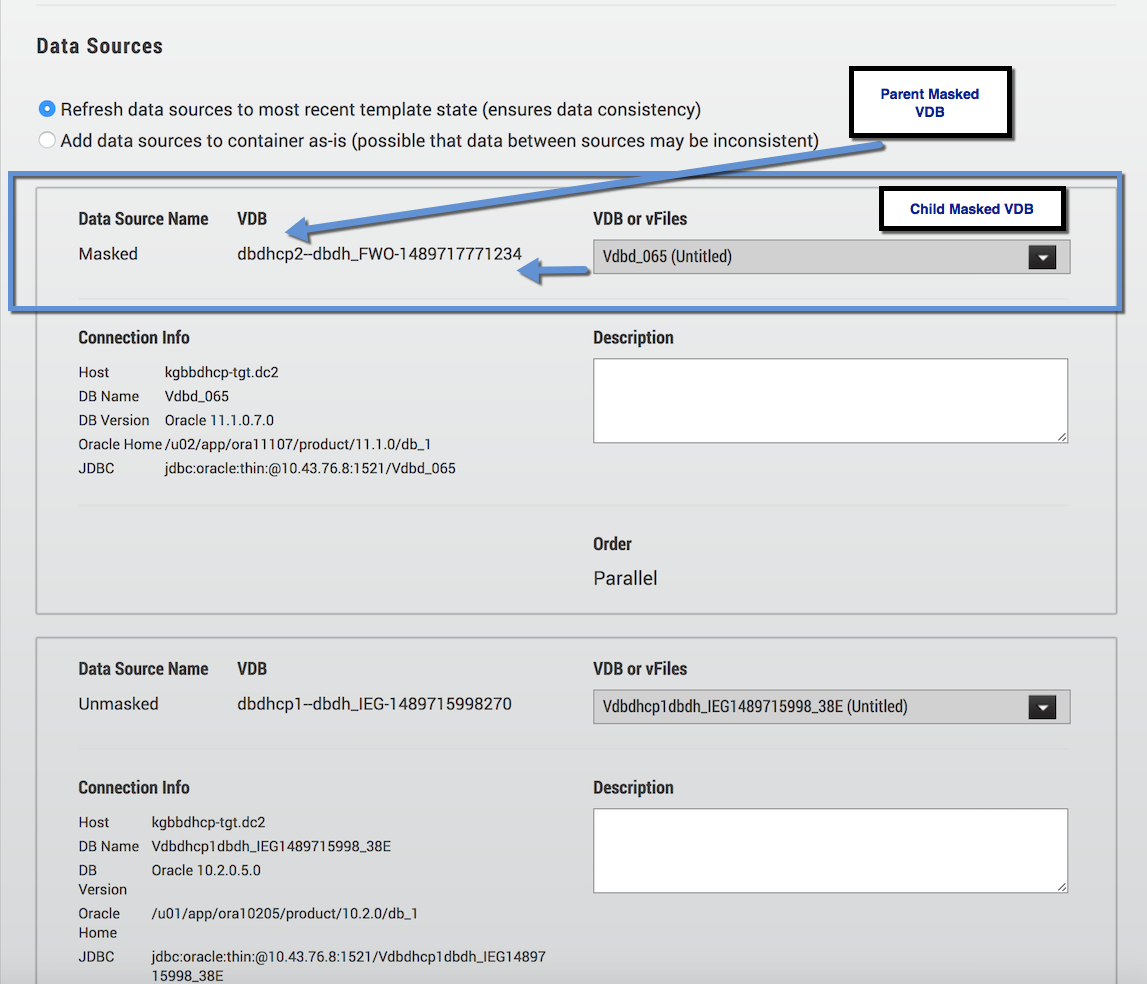
Task: Click the black arrow on the Masked VDB selector
Action: coord(1042,257)
